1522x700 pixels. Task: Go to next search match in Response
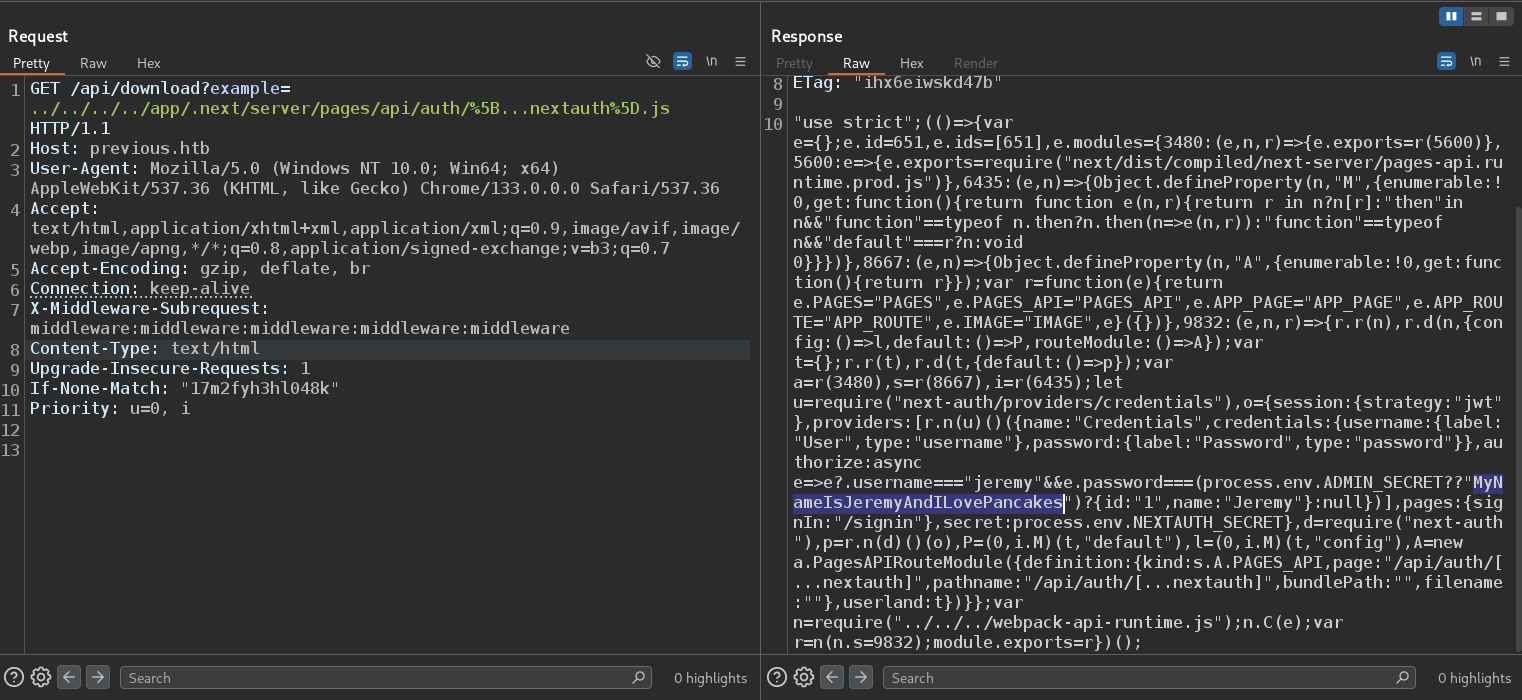point(860,677)
